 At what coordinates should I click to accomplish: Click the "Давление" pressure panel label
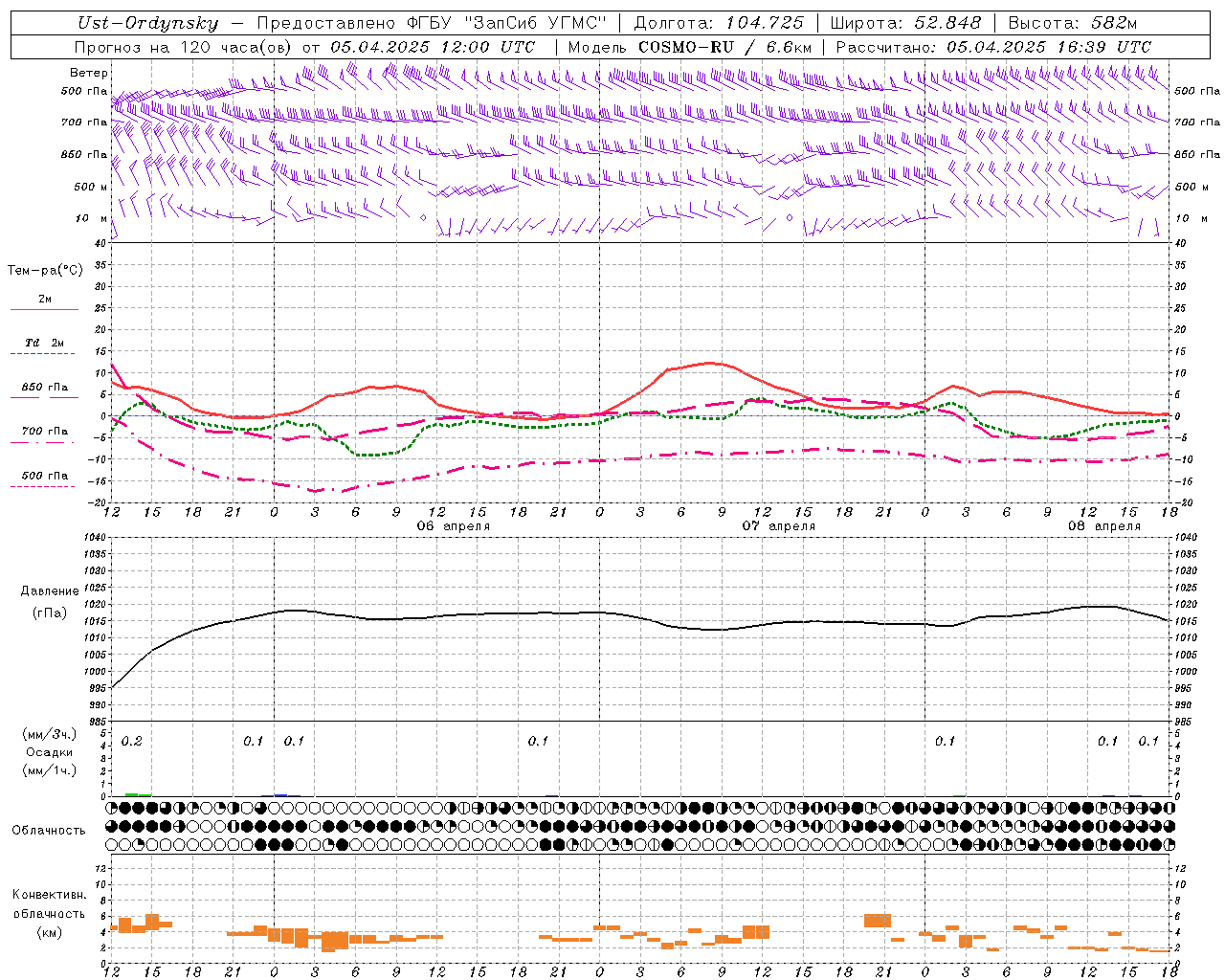pyautogui.click(x=50, y=591)
